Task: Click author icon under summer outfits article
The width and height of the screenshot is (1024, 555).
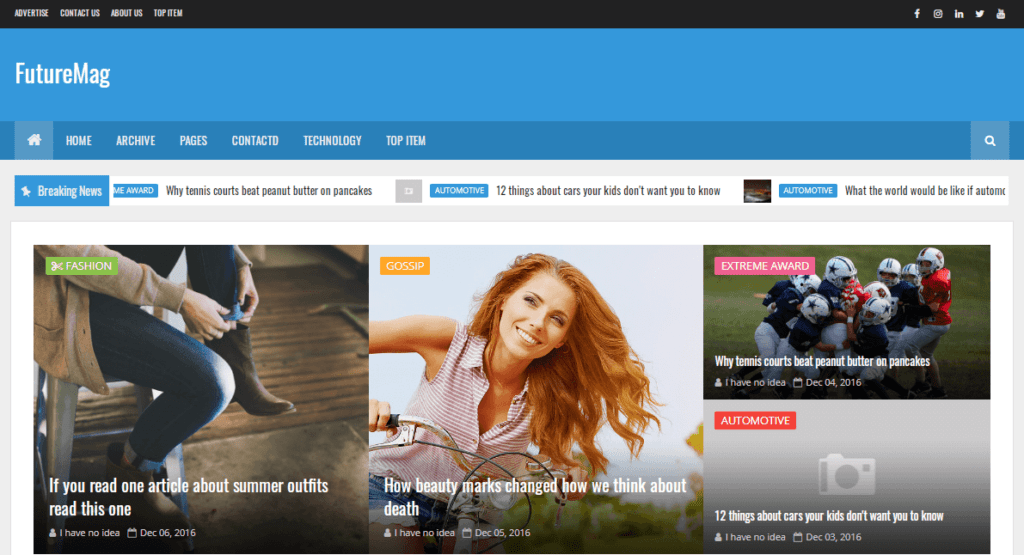Action: pyautogui.click(x=53, y=533)
